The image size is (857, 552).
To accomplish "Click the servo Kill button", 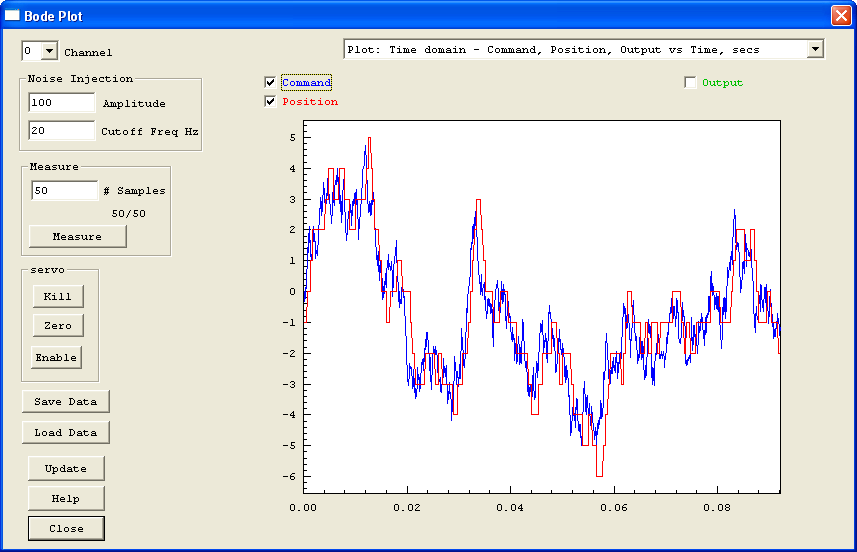I will click(x=57, y=296).
